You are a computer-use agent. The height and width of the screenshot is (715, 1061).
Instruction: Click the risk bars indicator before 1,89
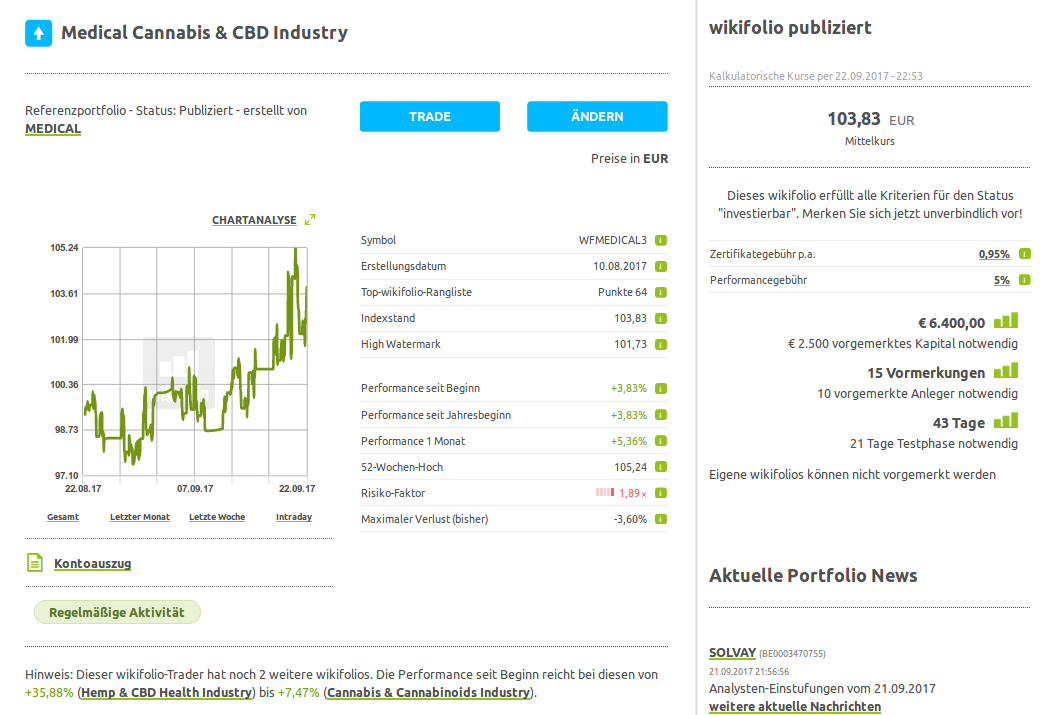tap(605, 492)
